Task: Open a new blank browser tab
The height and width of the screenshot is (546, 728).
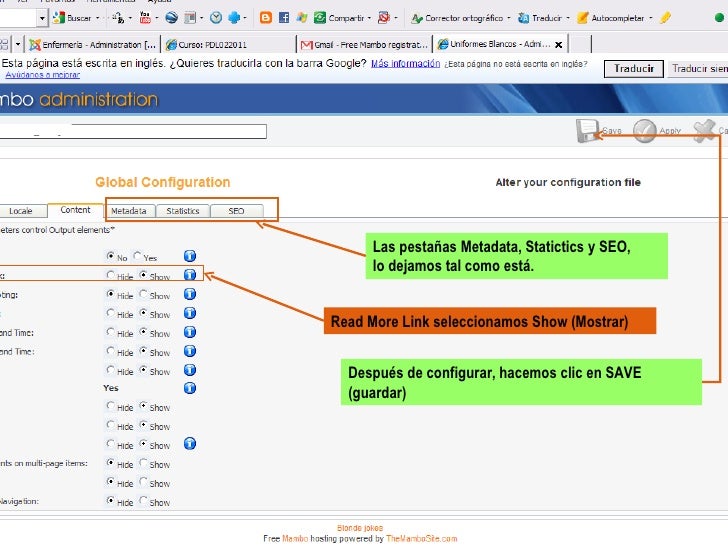Action: coord(580,45)
